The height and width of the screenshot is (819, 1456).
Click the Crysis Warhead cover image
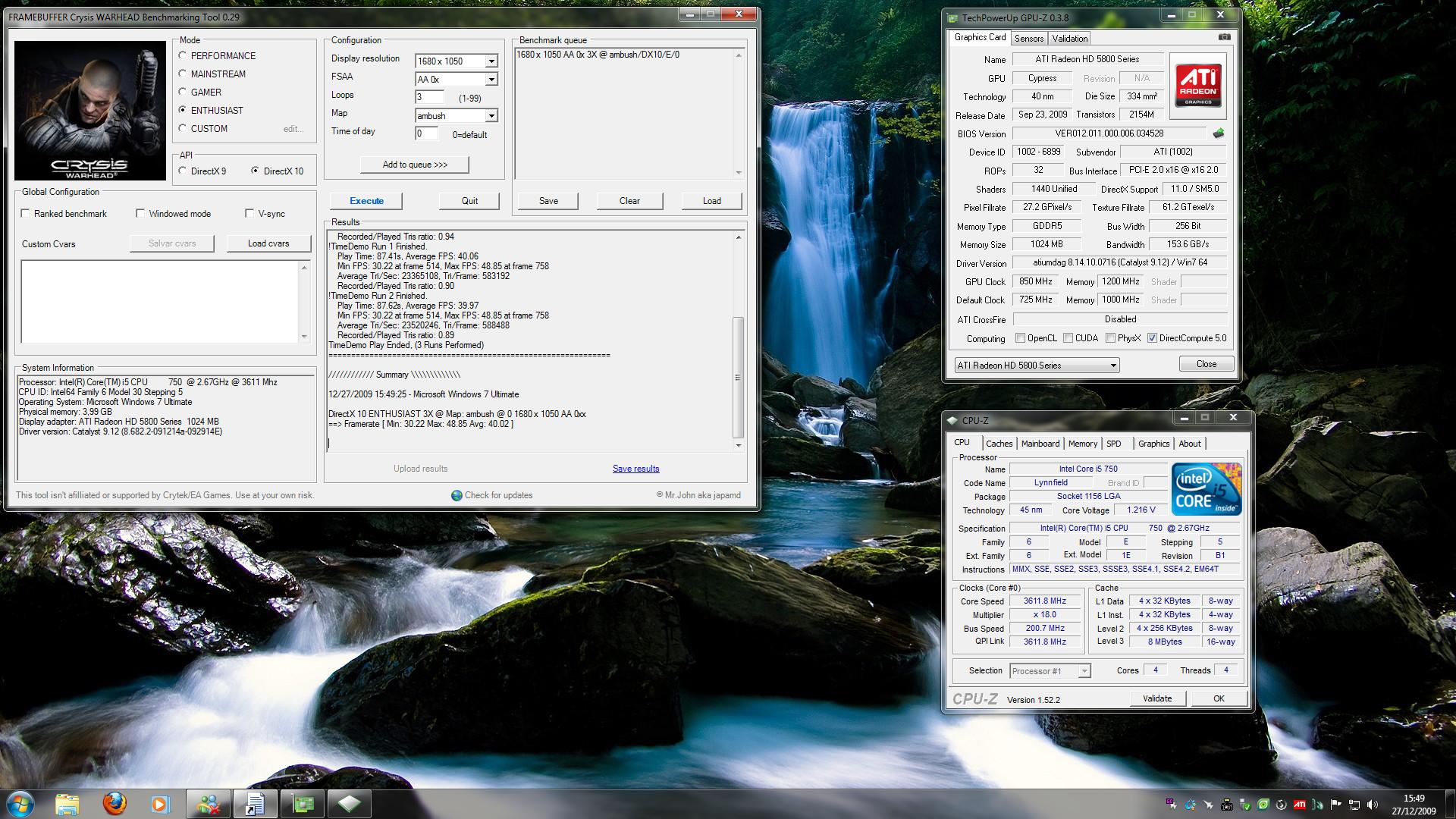pos(90,111)
